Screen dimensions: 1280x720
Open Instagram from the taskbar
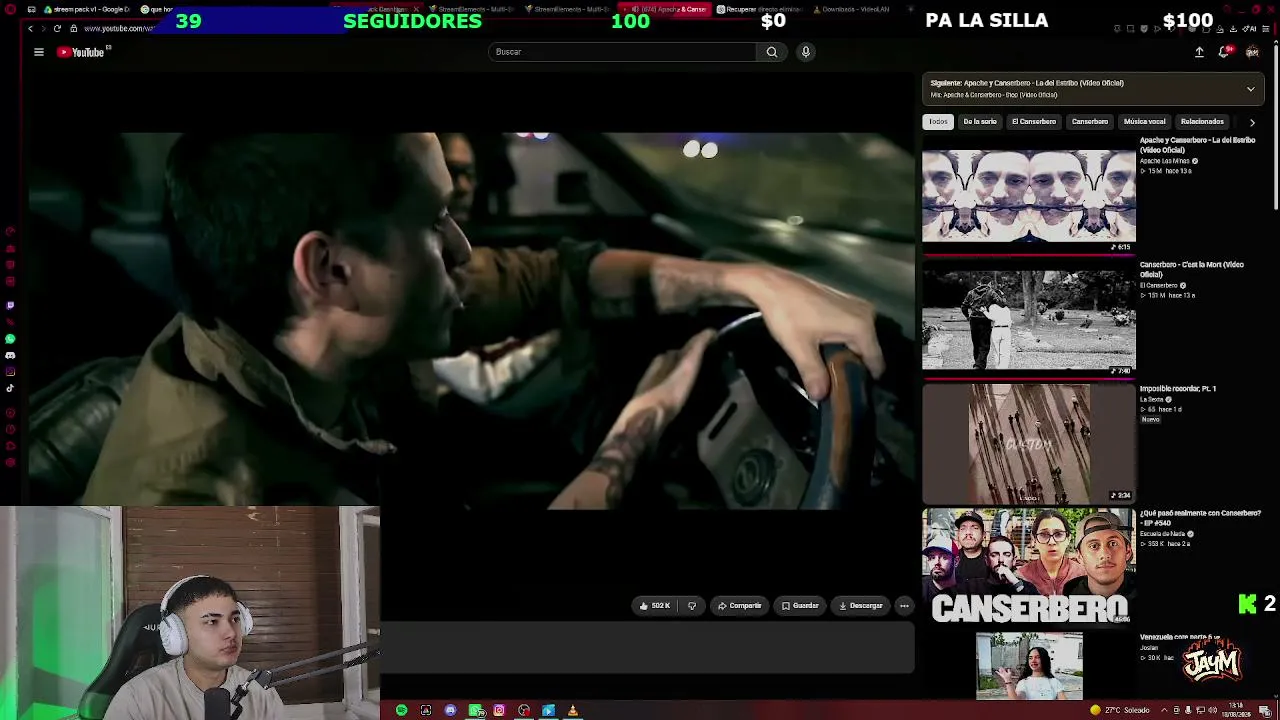click(x=499, y=710)
